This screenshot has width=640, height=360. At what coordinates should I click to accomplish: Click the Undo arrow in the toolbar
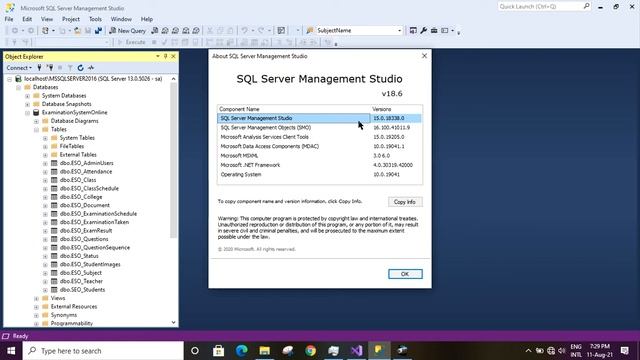pos(244,31)
